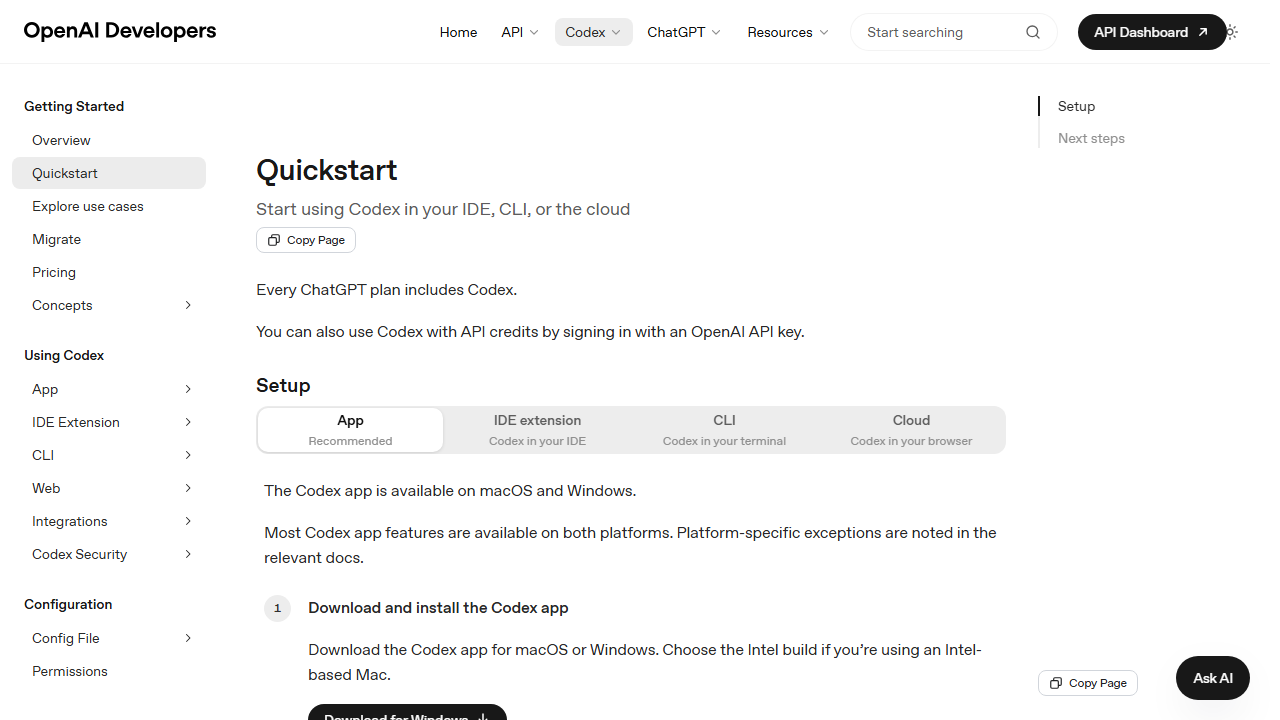Go to Home in the top navigation
1280x720 pixels.
tap(458, 32)
